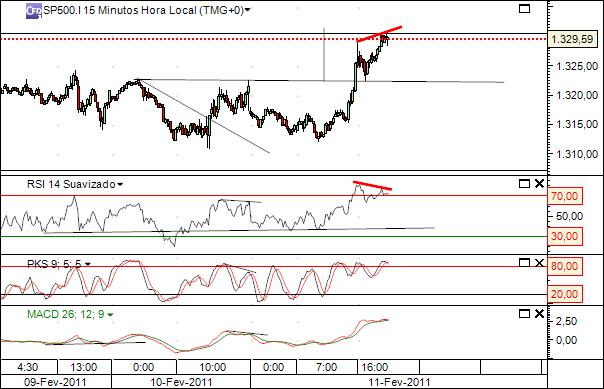Open the PKS 9; 5; 5 dropdown arrow
The width and height of the screenshot is (604, 389).
87,264
